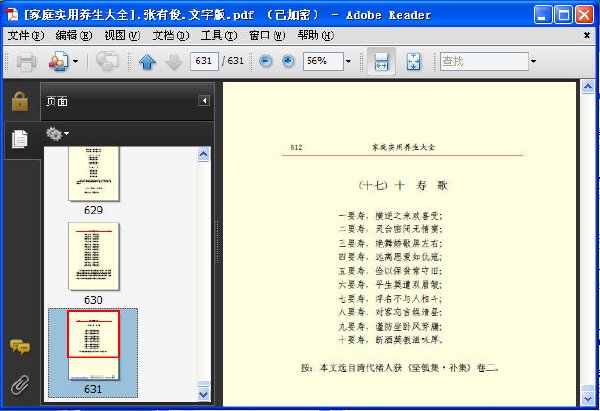
Task: Collapse the 页面 panel with arrow button
Action: [204, 101]
